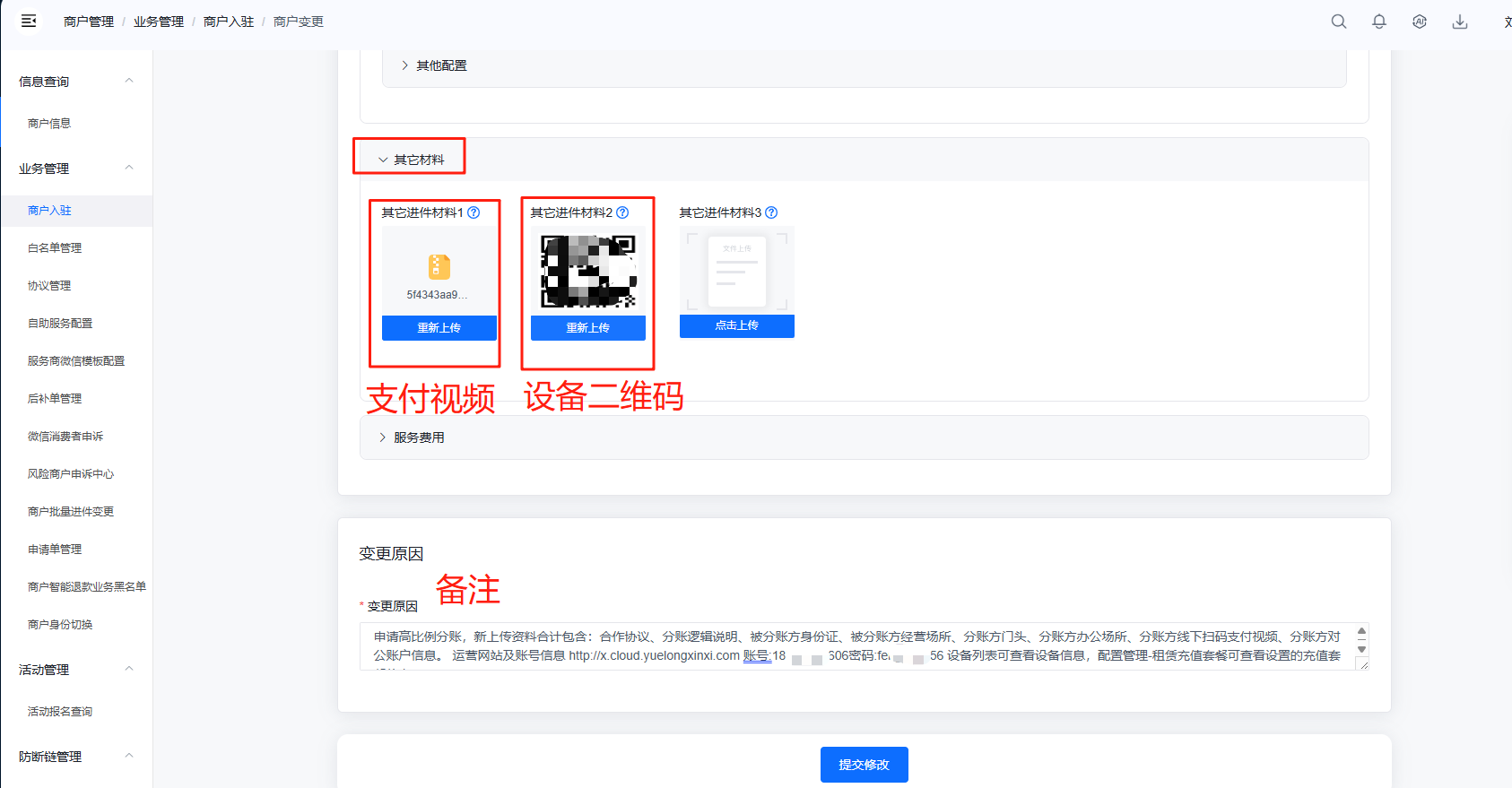Collapse the 信息查询 sidebar group
Viewport: 1512px width, 788px height.
(x=76, y=82)
